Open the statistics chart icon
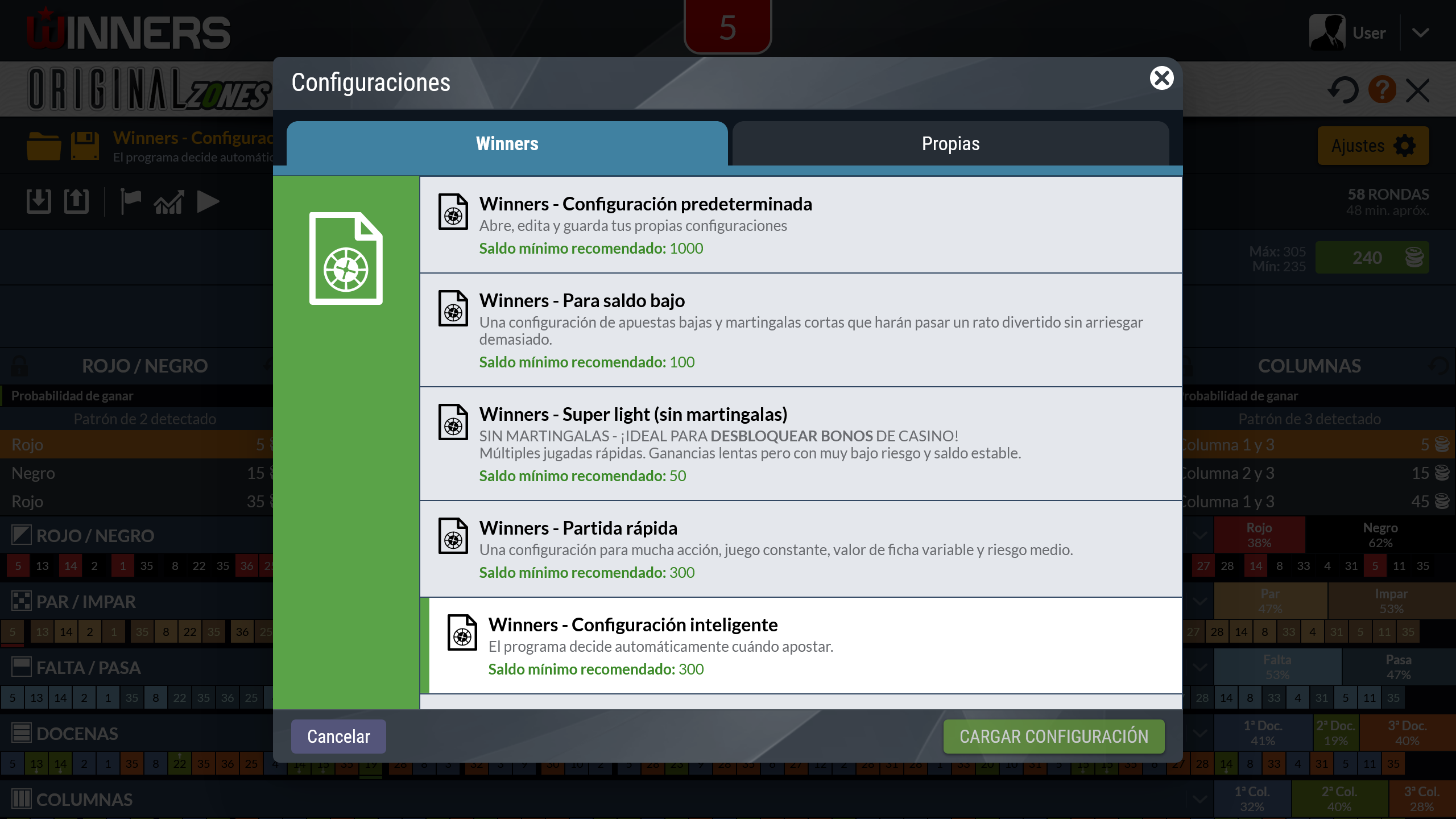Screen dimensions: 1456x819 tap(169, 202)
